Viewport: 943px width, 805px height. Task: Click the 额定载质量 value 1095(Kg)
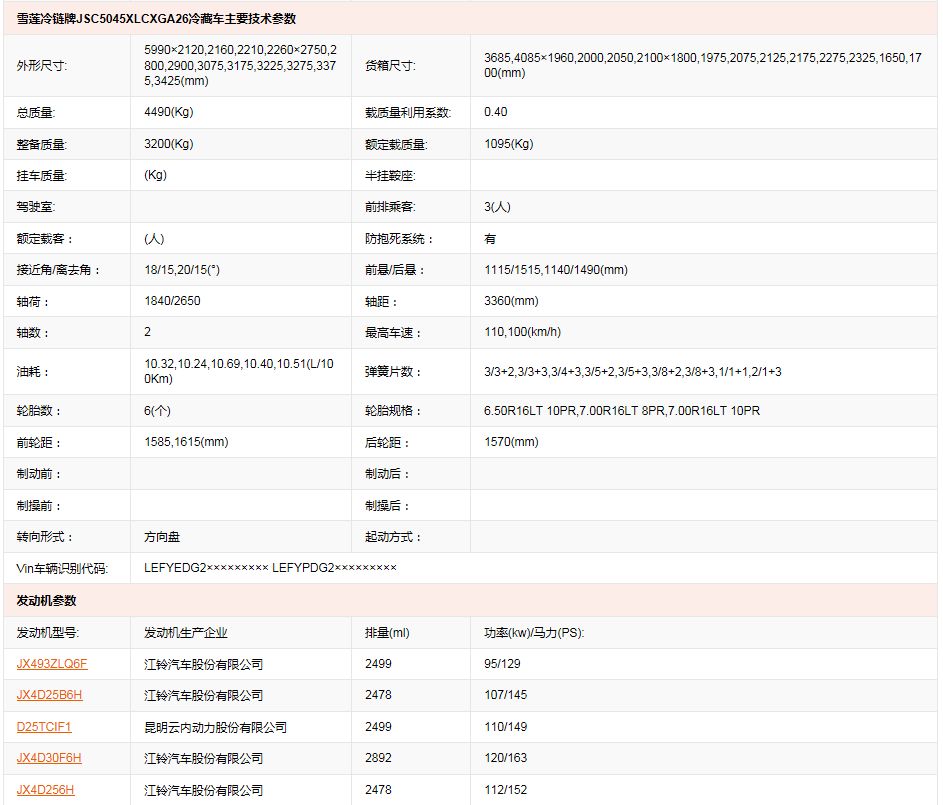click(x=508, y=144)
